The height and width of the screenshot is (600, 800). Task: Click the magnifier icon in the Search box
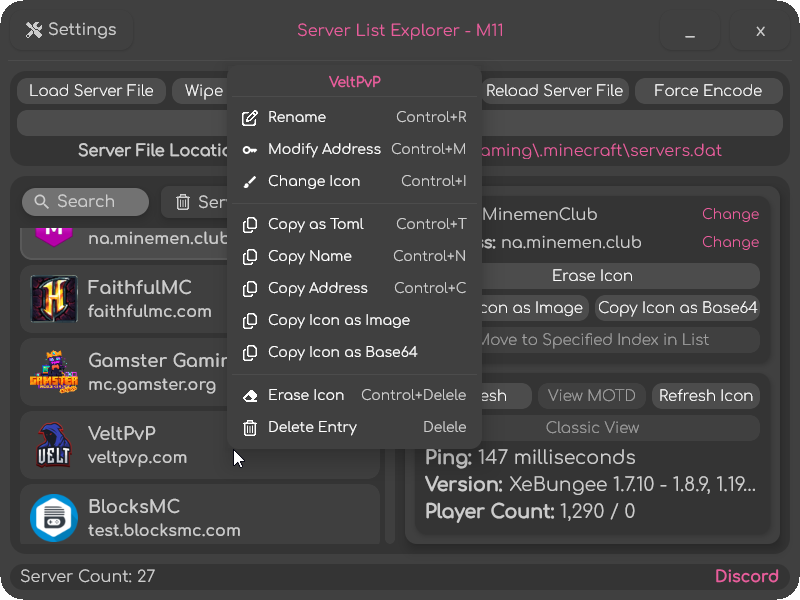click(41, 202)
